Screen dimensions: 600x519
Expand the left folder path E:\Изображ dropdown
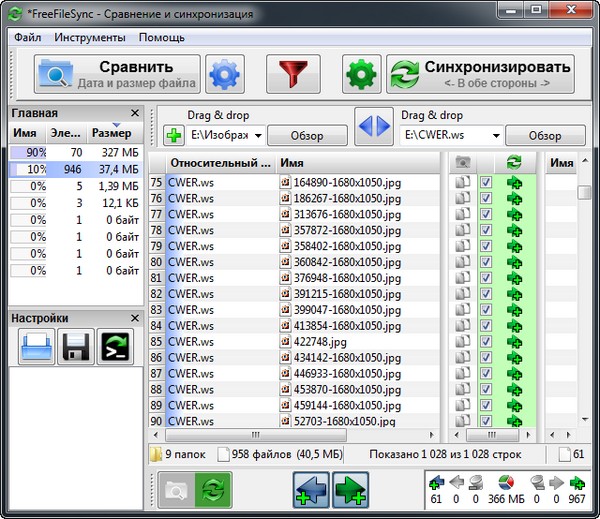pos(258,135)
